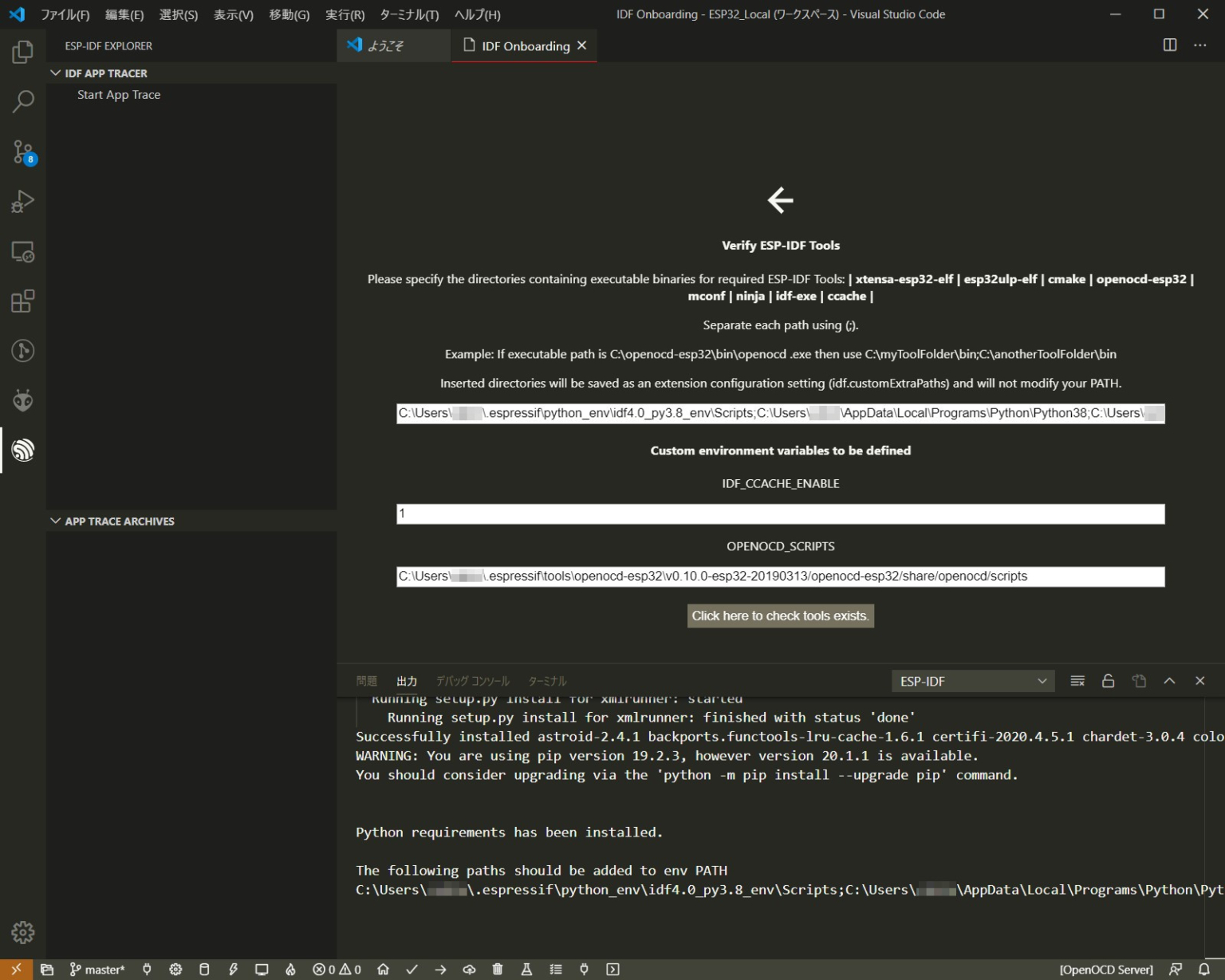Click the beaker test icon in status bar

(526, 970)
